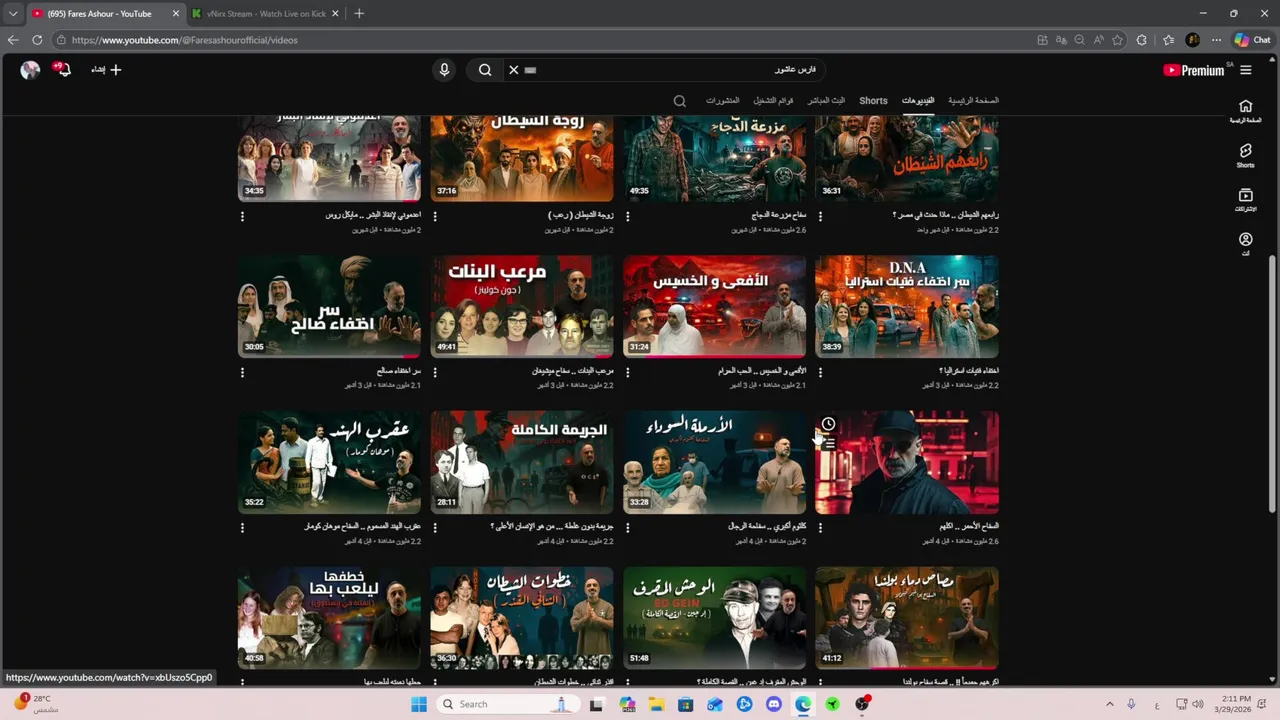The width and height of the screenshot is (1280, 720).
Task: Play the عقرب الهند 35:22 thumbnail
Action: point(329,462)
